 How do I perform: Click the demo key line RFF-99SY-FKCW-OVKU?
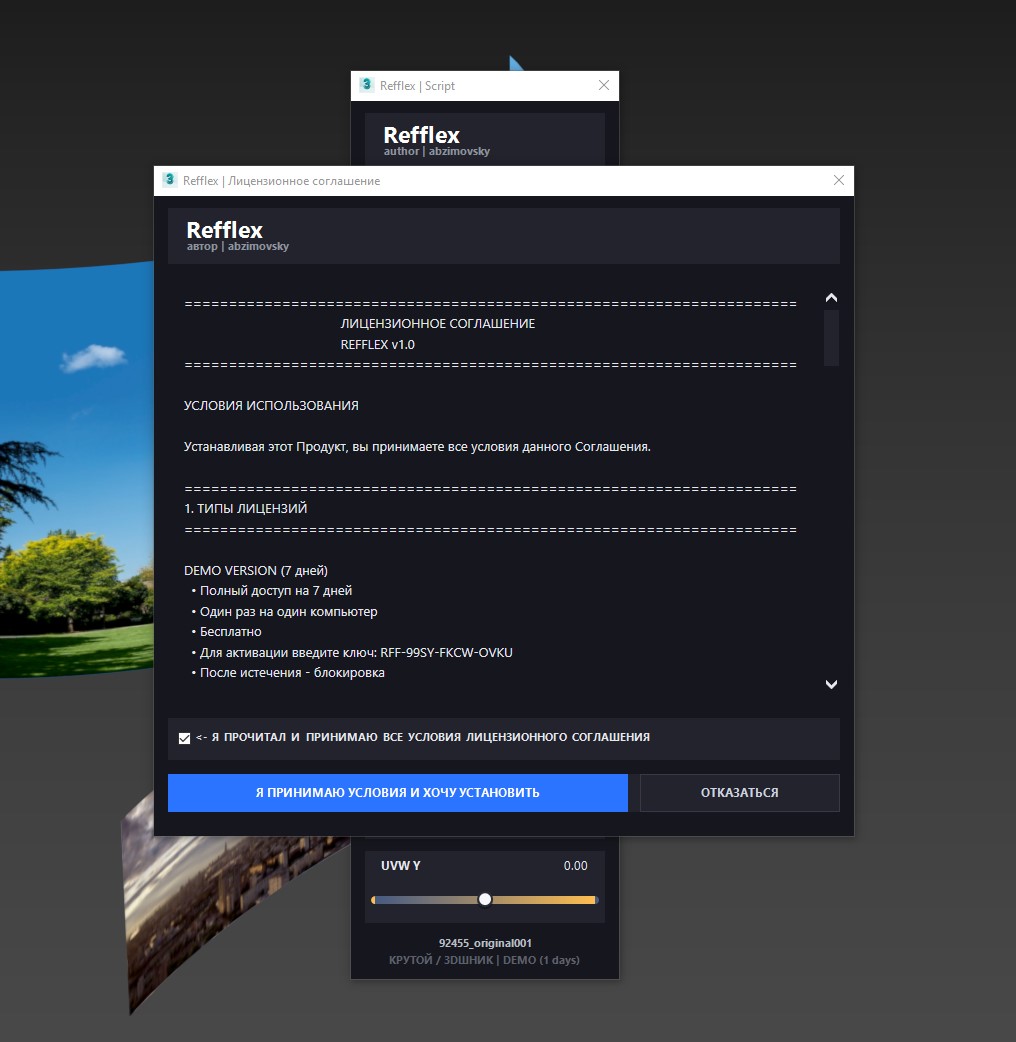click(352, 653)
